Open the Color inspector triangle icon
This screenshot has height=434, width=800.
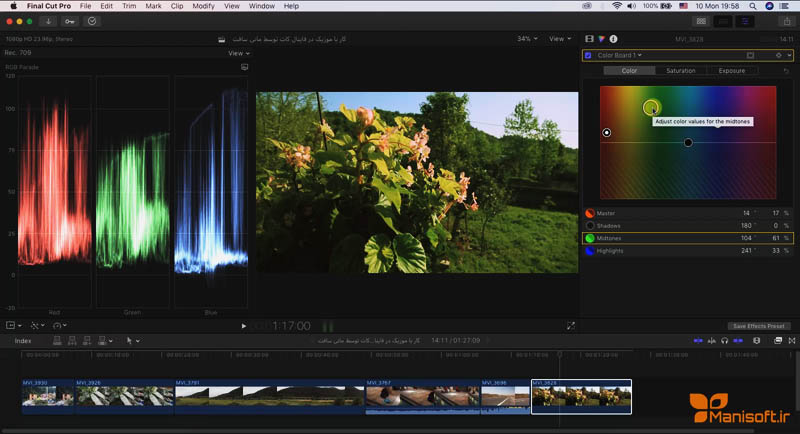[x=602, y=39]
